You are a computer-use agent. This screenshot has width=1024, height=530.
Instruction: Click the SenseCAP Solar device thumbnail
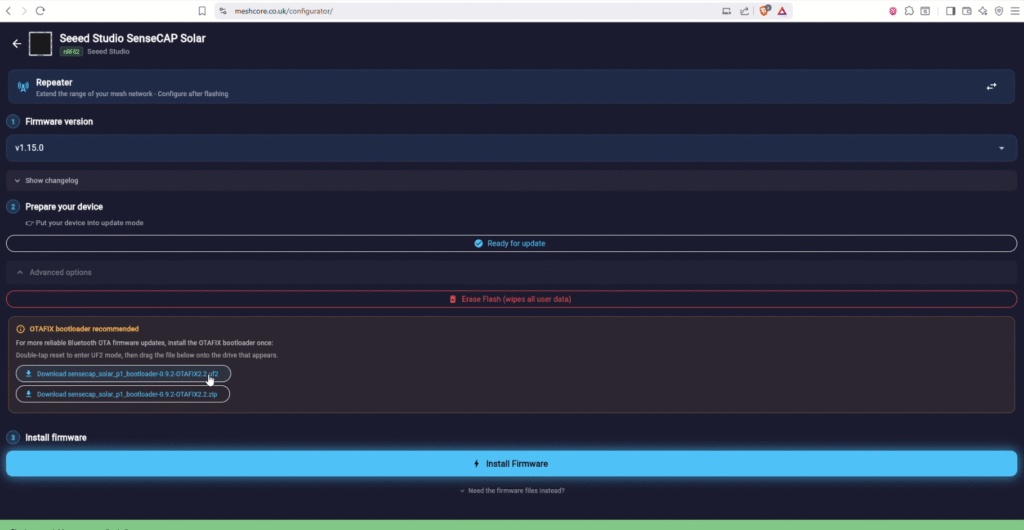[40, 44]
